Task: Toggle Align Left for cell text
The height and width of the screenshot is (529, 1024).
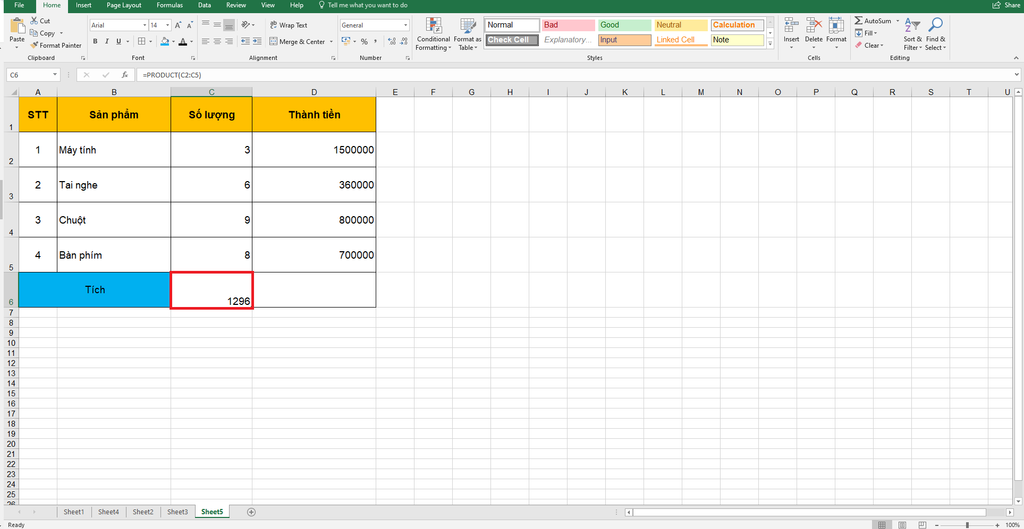Action: coord(205,41)
